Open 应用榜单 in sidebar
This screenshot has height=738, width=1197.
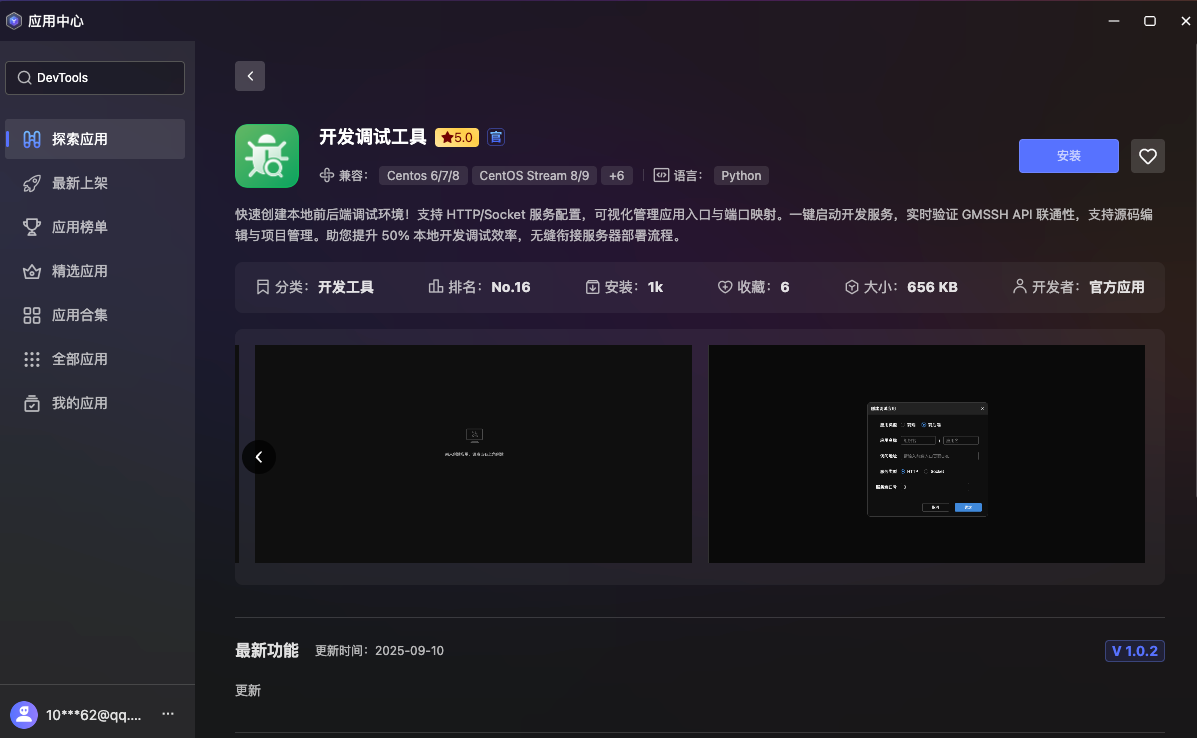[95, 227]
